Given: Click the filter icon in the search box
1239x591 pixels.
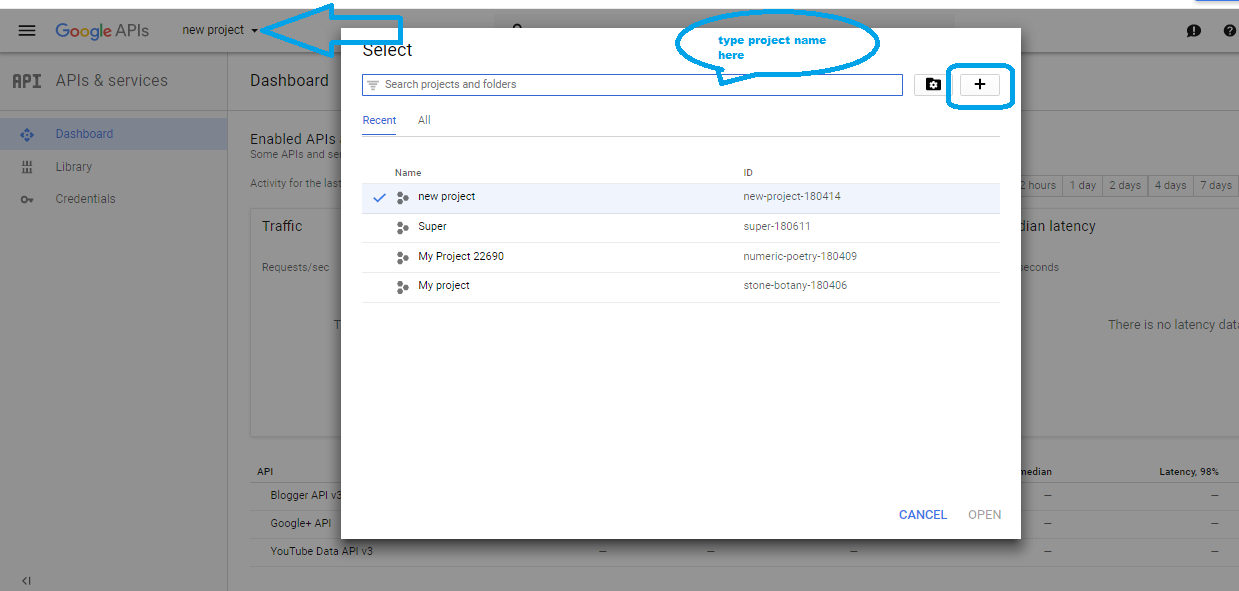Looking at the screenshot, I should [x=373, y=85].
